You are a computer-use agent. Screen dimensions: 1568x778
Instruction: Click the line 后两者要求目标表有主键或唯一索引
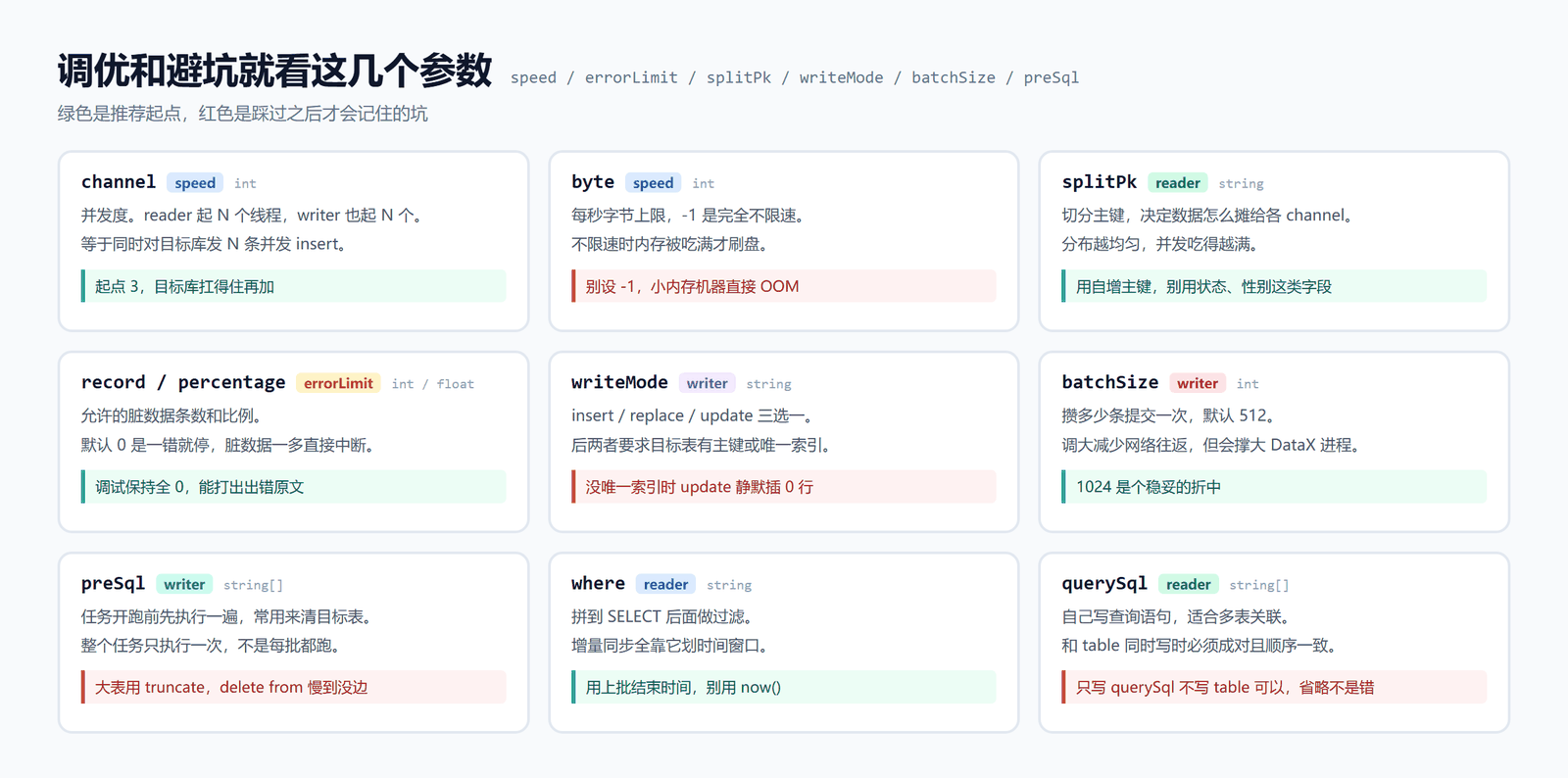(703, 445)
